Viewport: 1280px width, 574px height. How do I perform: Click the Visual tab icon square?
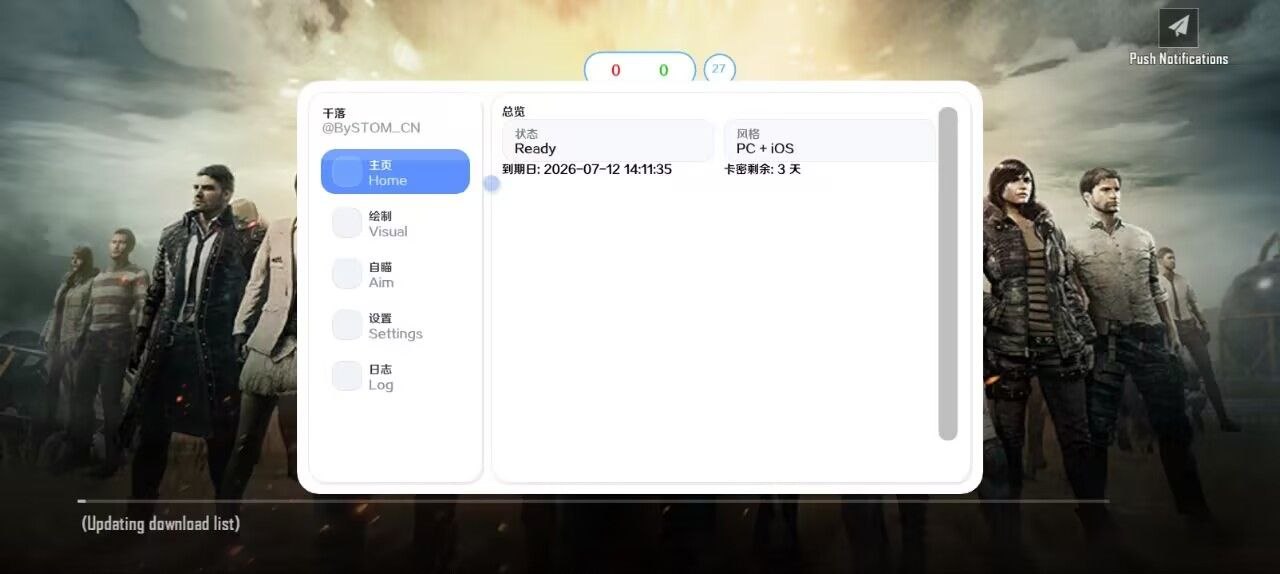(x=347, y=223)
